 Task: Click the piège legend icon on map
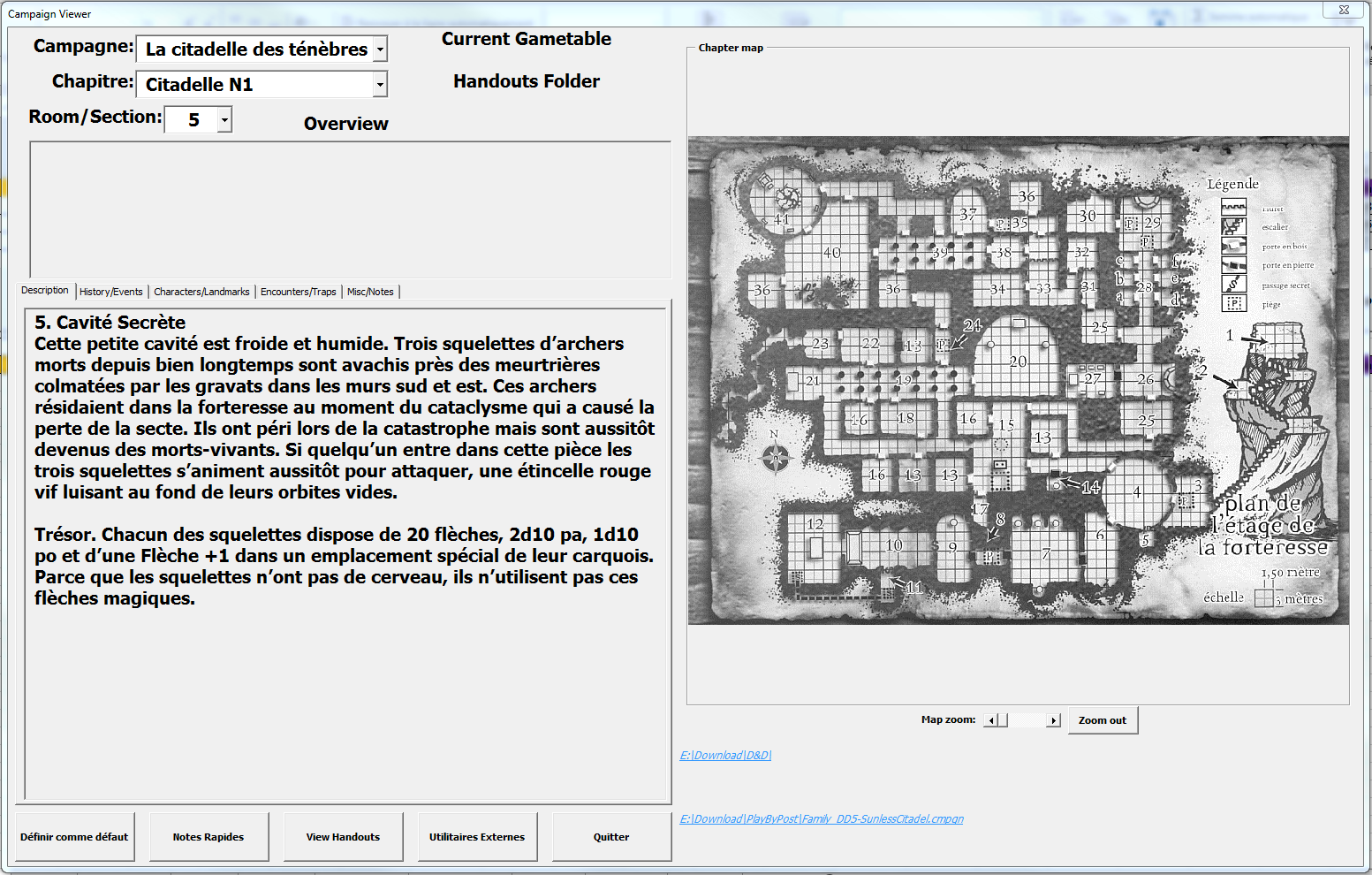point(1233,303)
